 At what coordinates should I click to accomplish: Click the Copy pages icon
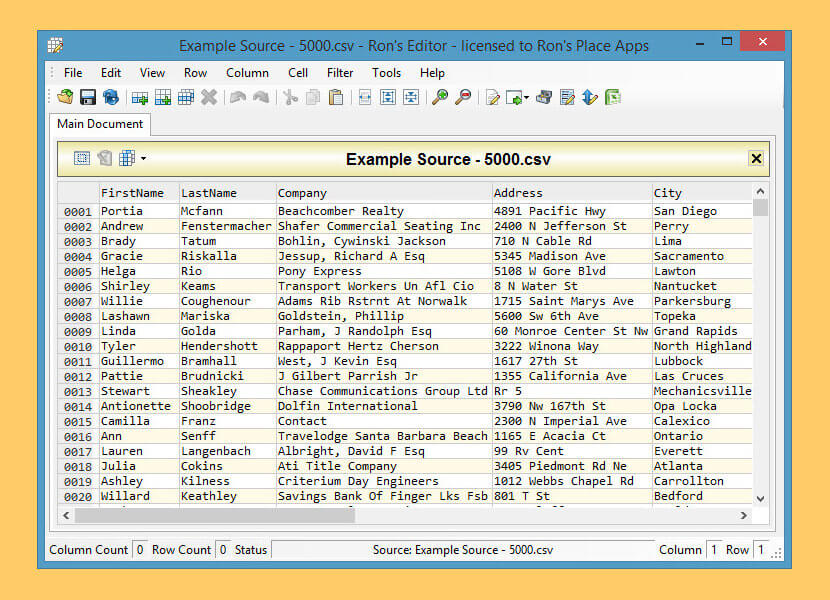tap(313, 97)
